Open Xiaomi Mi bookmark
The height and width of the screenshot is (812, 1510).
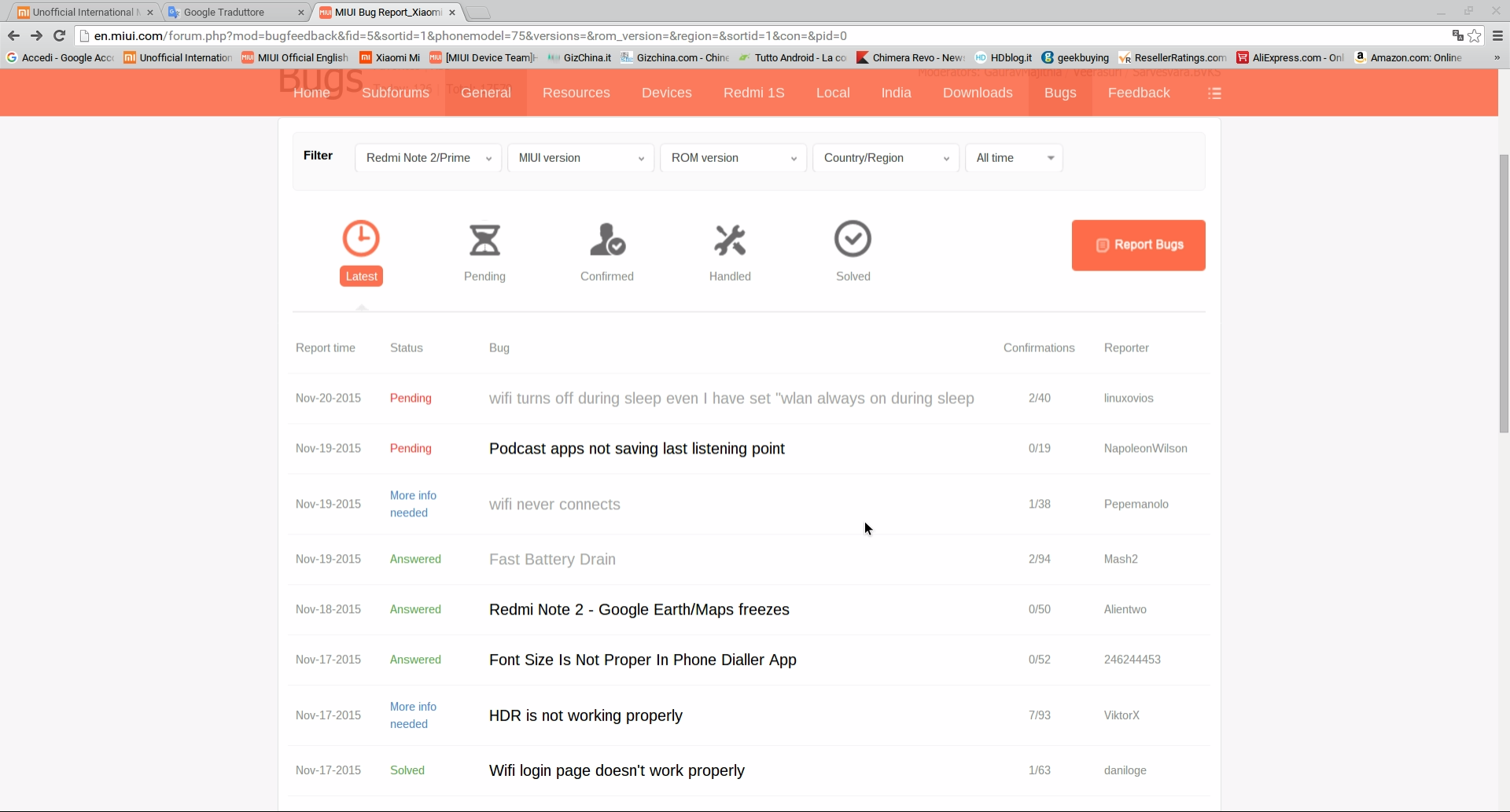click(390, 57)
